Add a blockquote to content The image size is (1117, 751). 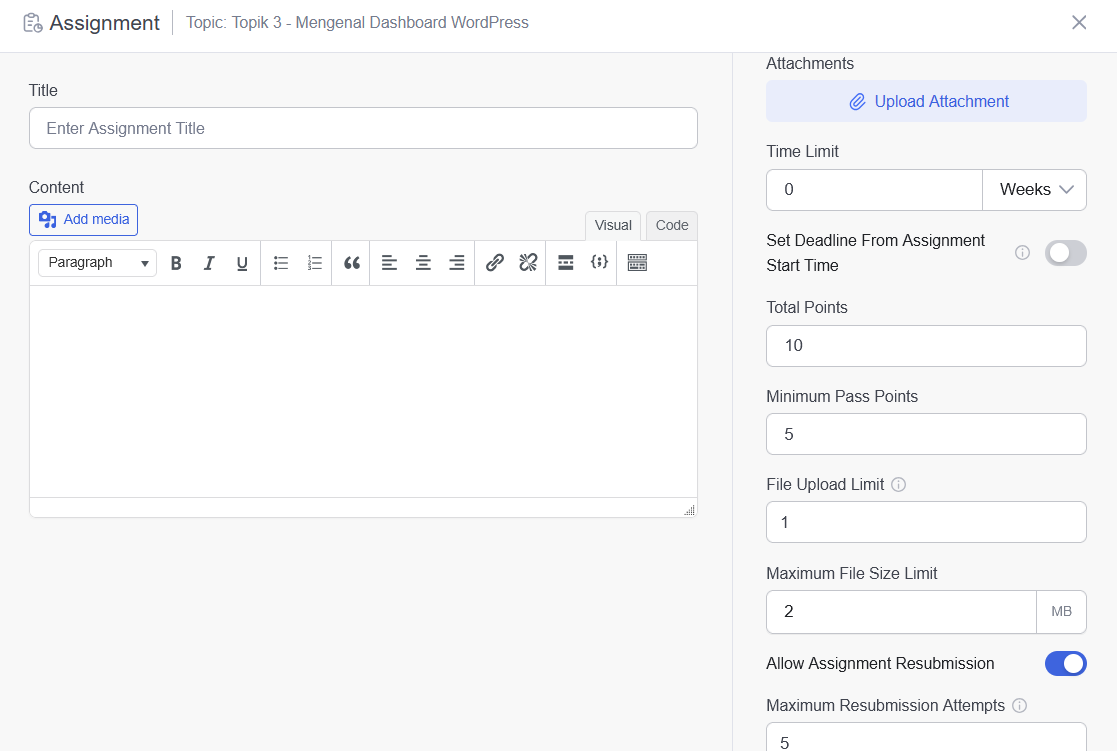pyautogui.click(x=351, y=263)
